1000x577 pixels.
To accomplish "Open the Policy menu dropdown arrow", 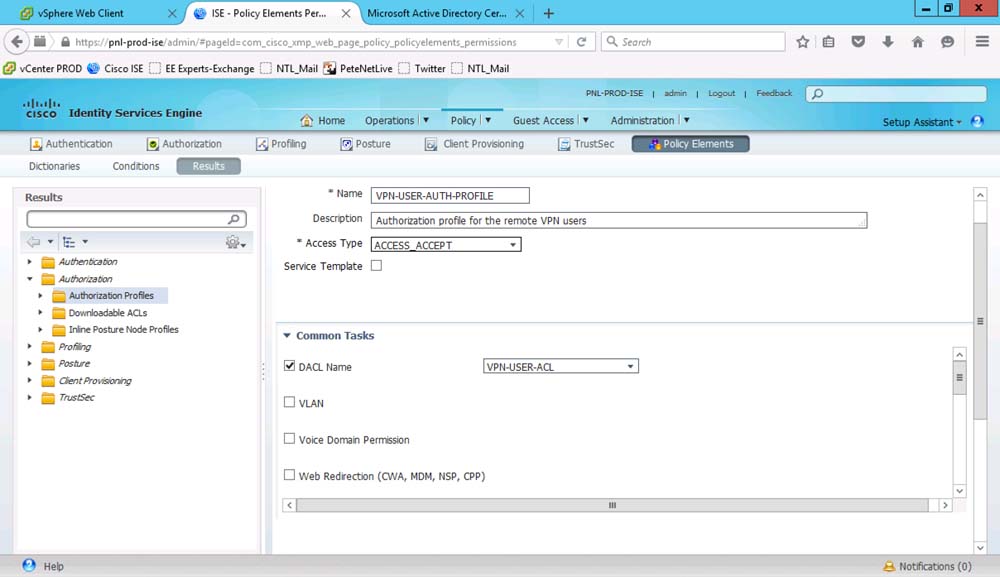I will click(488, 121).
